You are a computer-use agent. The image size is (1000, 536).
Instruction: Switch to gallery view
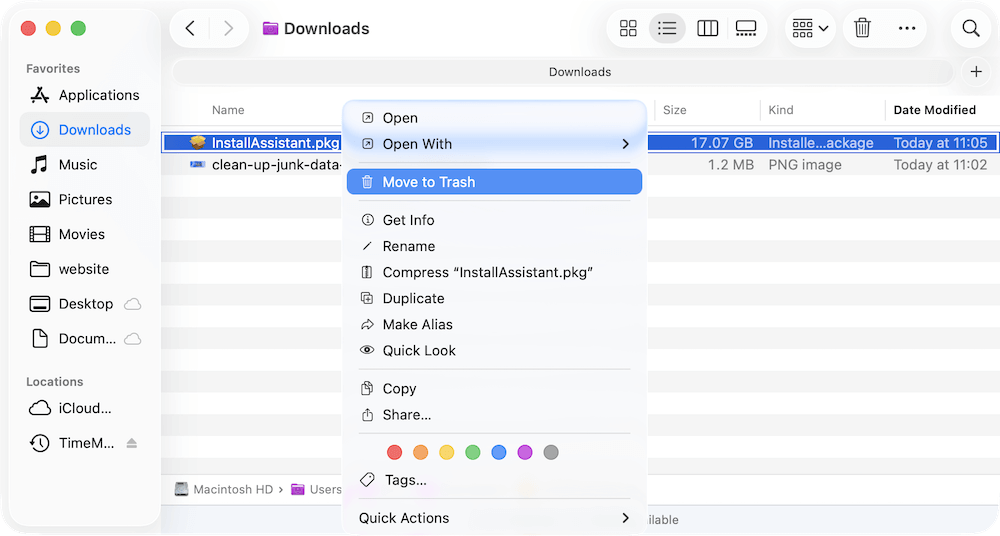746,28
